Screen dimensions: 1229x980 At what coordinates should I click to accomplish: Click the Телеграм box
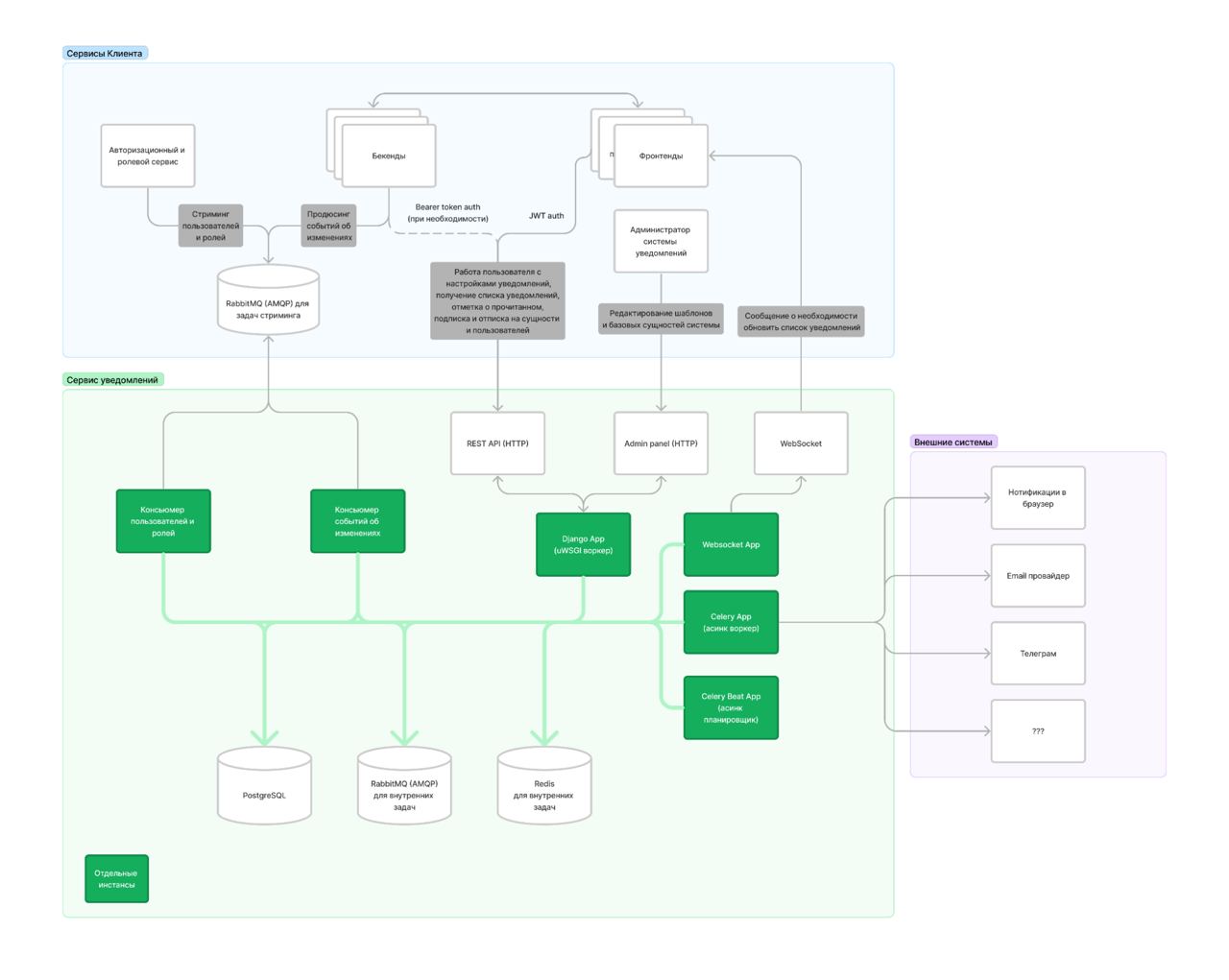pyautogui.click(x=1038, y=654)
